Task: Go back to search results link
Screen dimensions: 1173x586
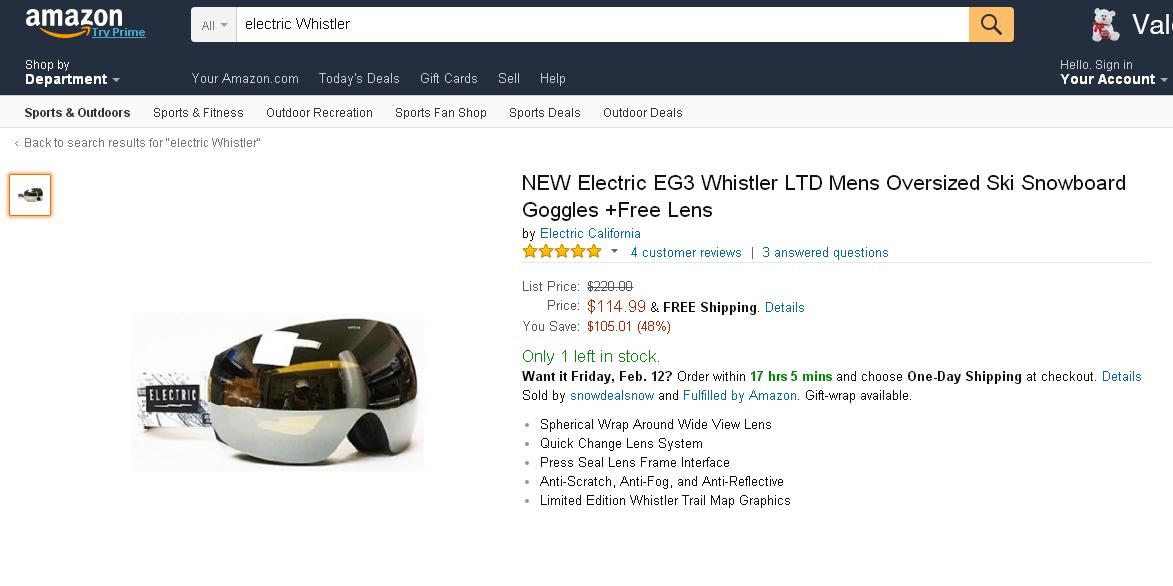Action: (138, 143)
